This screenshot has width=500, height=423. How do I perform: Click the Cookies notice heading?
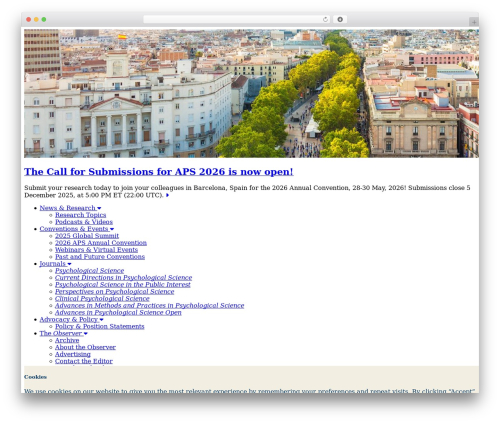coord(35,377)
